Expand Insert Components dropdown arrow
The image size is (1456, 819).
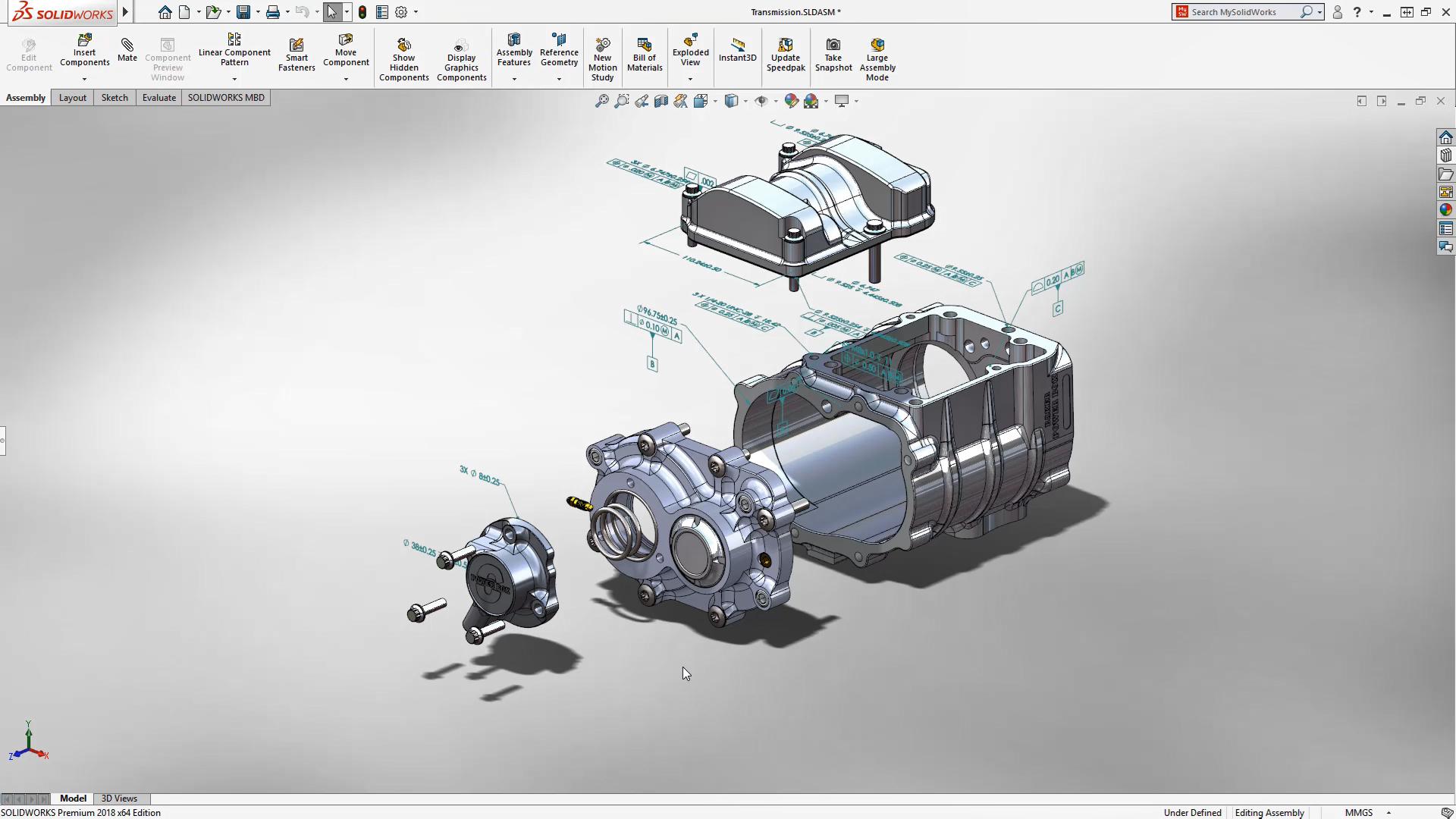point(84,79)
